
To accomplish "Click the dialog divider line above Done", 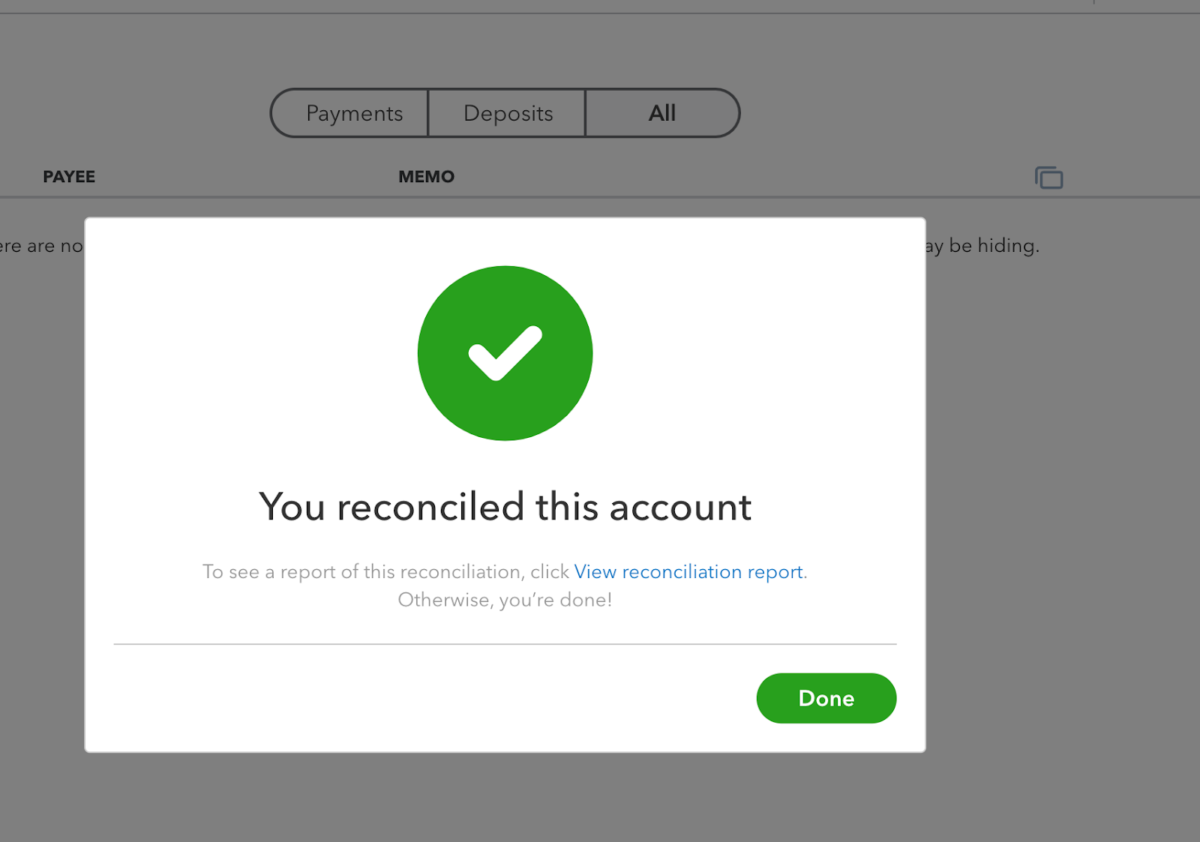I will tap(505, 643).
